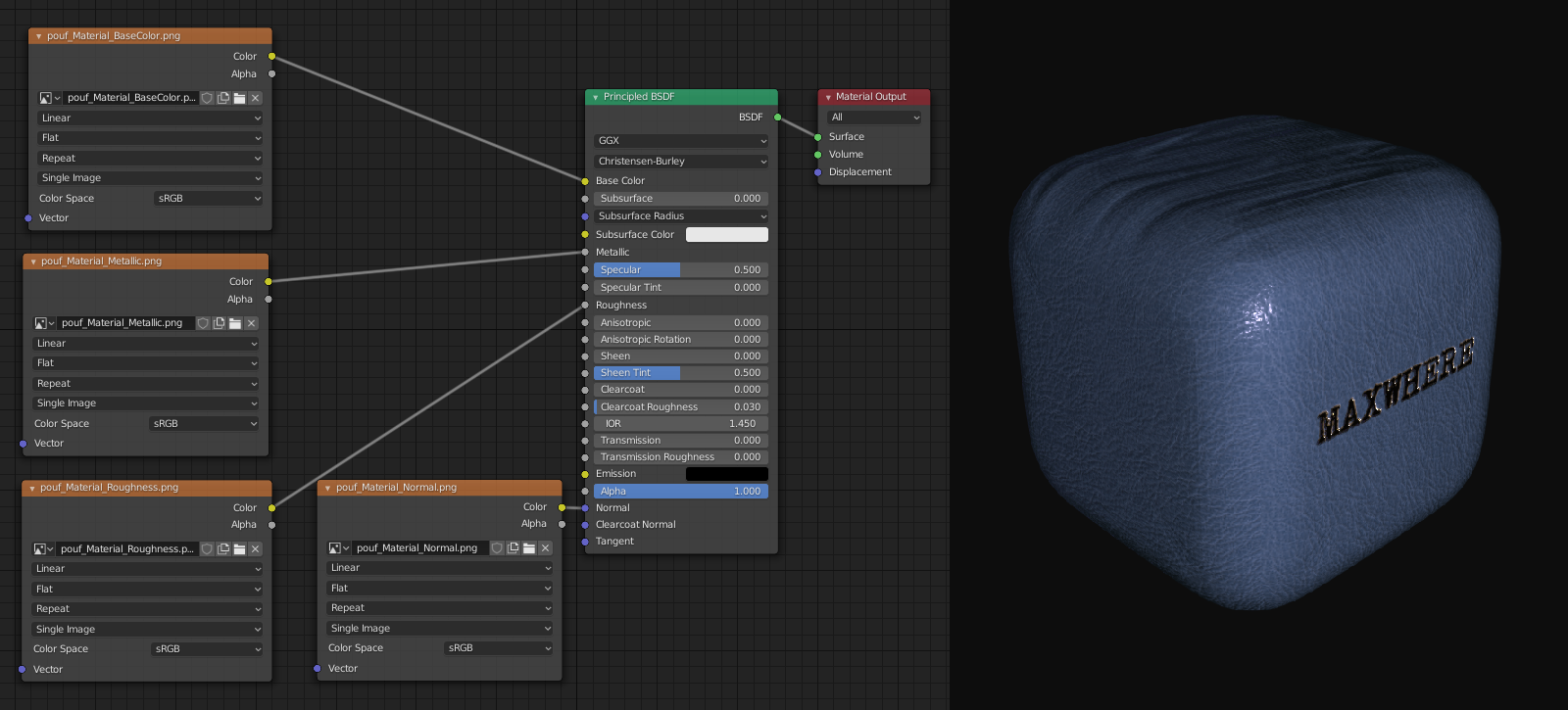This screenshot has width=1568, height=710.
Task: Click the Anisotropic Rotation 0.000 field
Action: 681,340
